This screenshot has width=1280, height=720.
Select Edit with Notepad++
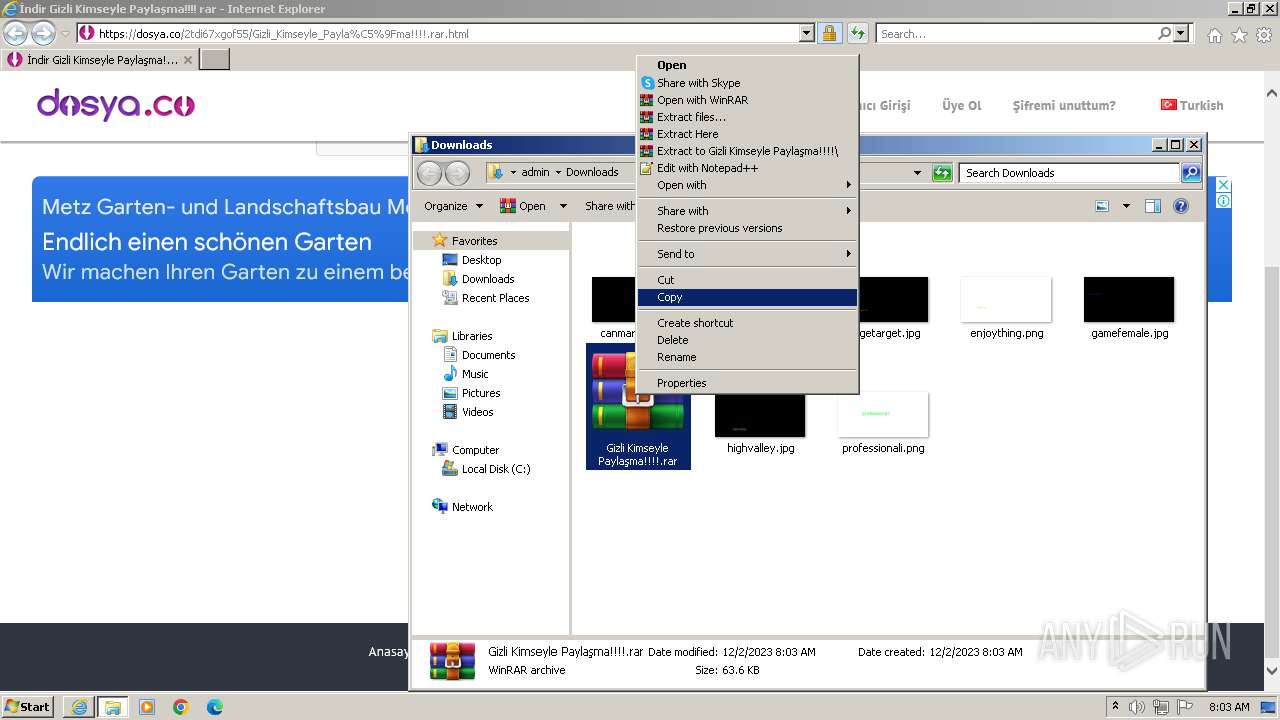[x=747, y=168]
